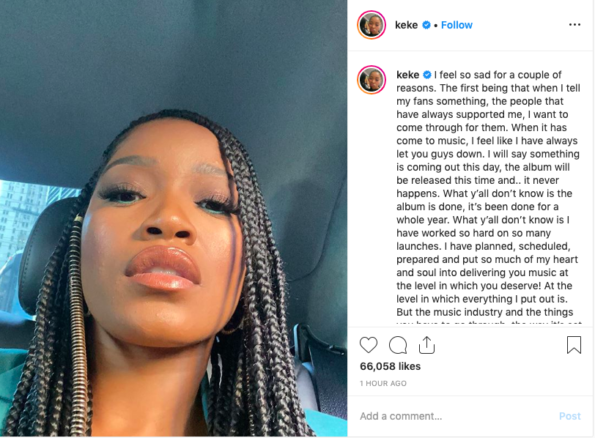Image resolution: width=595 pixels, height=438 pixels.
Task: Focus the Add a comment field
Action: pos(455,416)
